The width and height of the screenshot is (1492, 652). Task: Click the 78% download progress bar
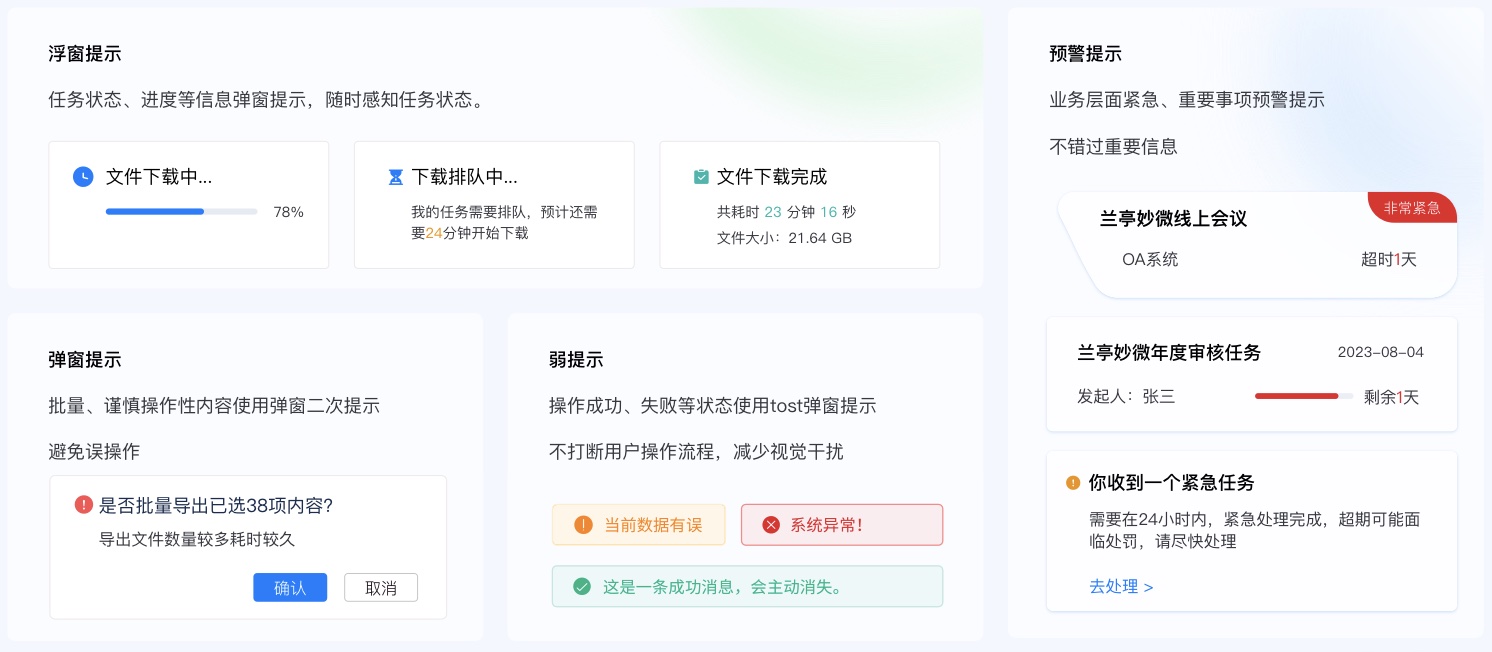tap(181, 212)
